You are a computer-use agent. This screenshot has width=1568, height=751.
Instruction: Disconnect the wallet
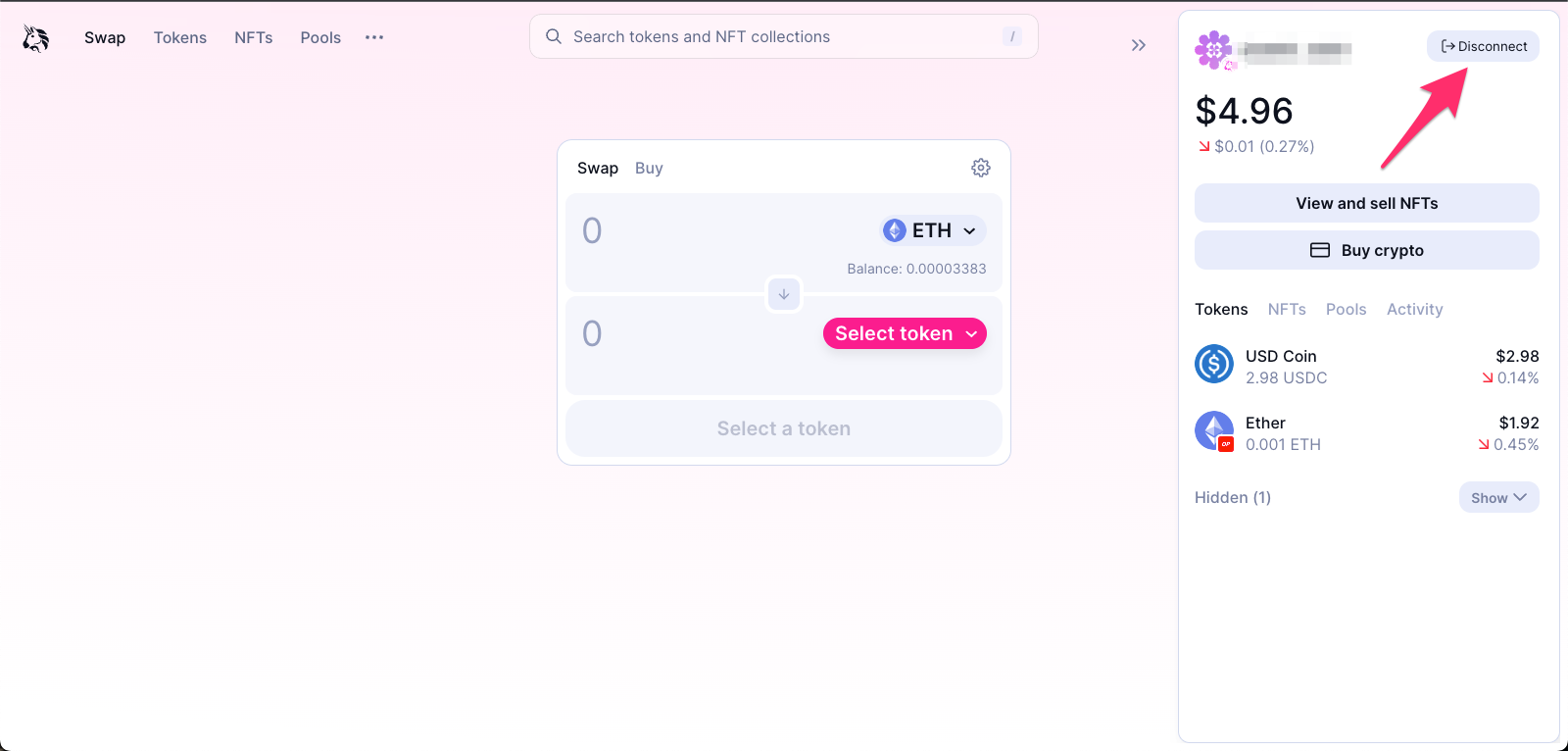click(x=1483, y=46)
